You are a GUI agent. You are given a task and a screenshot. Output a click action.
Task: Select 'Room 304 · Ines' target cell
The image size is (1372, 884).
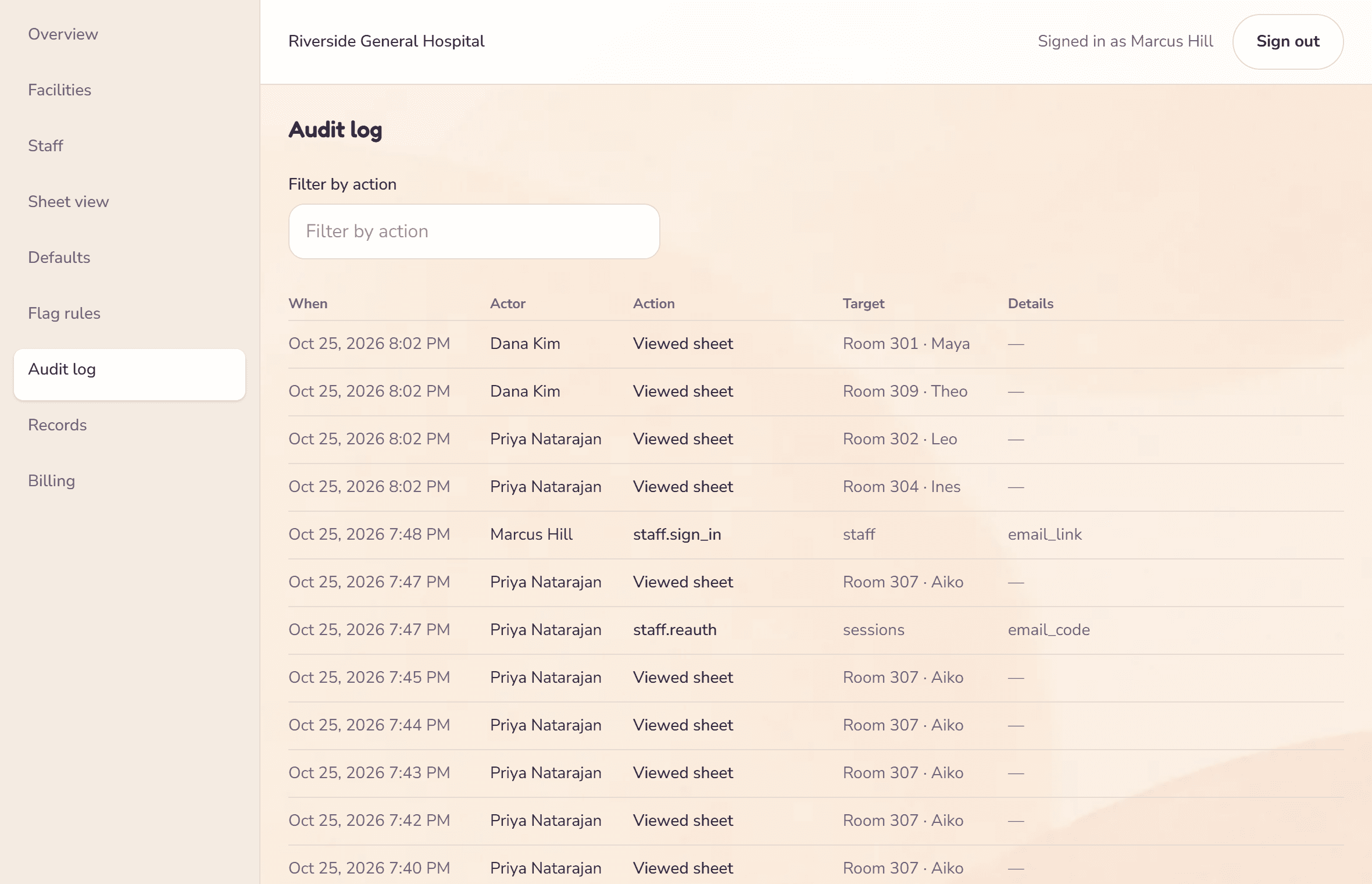(x=902, y=487)
